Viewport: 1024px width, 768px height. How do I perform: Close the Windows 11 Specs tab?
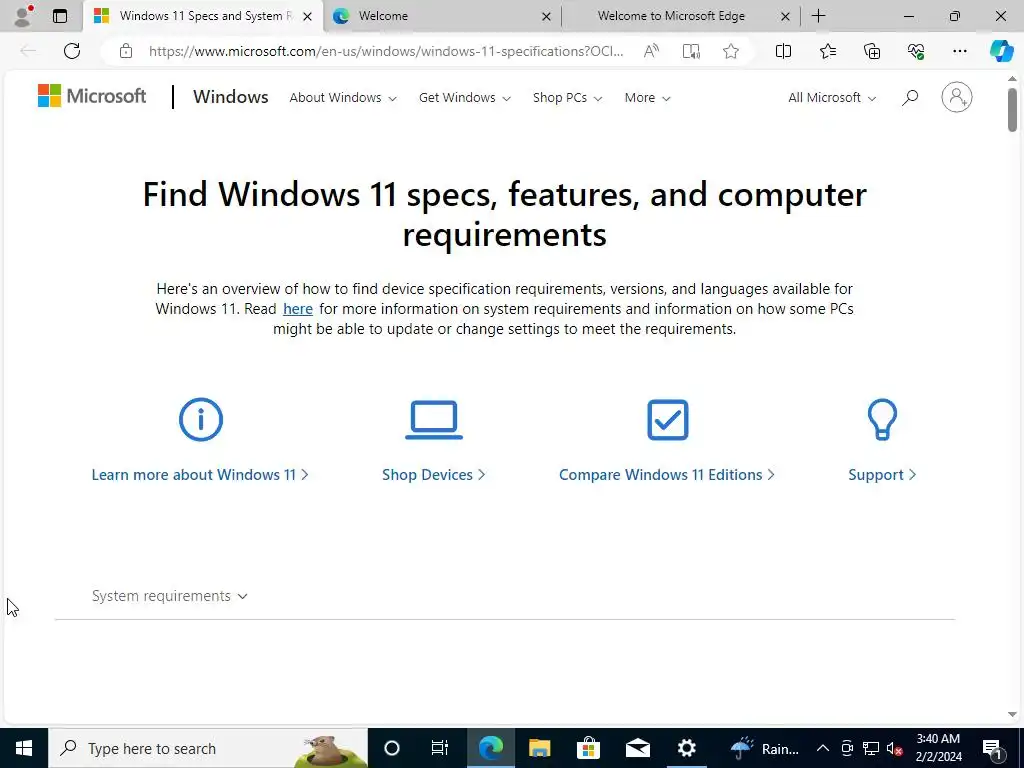pos(307,17)
